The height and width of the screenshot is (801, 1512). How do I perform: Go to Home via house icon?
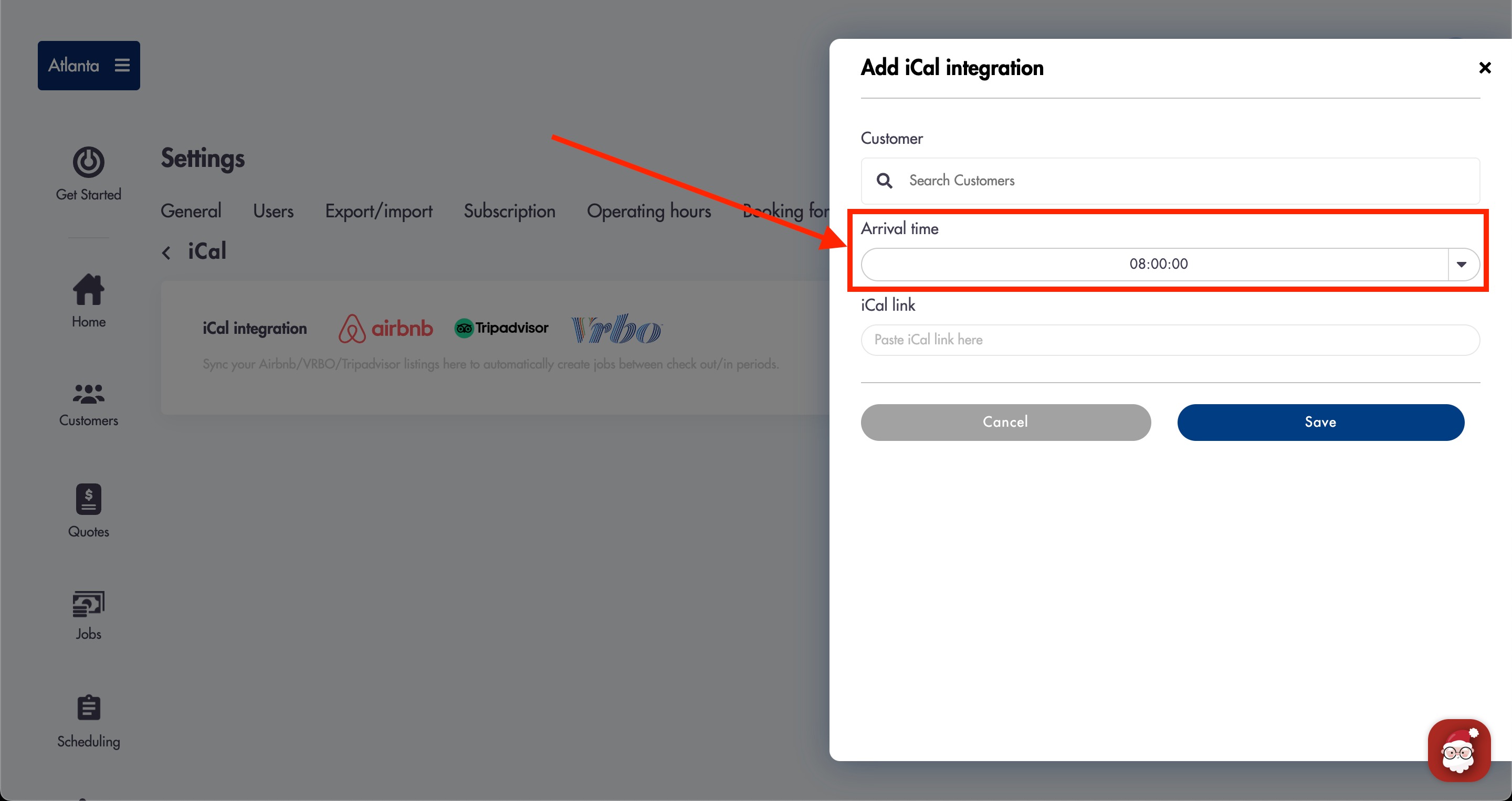tap(89, 289)
